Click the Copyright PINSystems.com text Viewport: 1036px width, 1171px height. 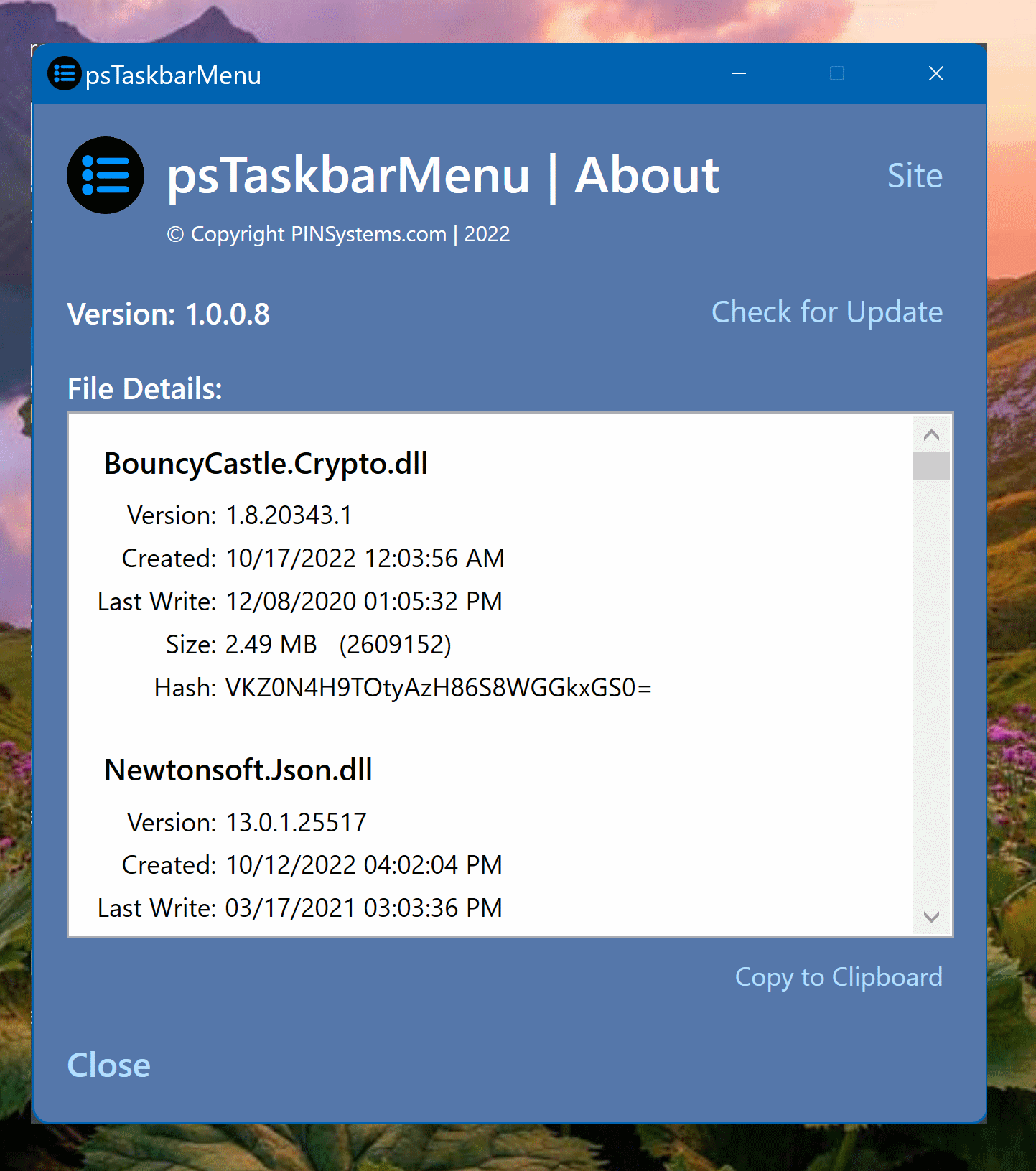338,235
